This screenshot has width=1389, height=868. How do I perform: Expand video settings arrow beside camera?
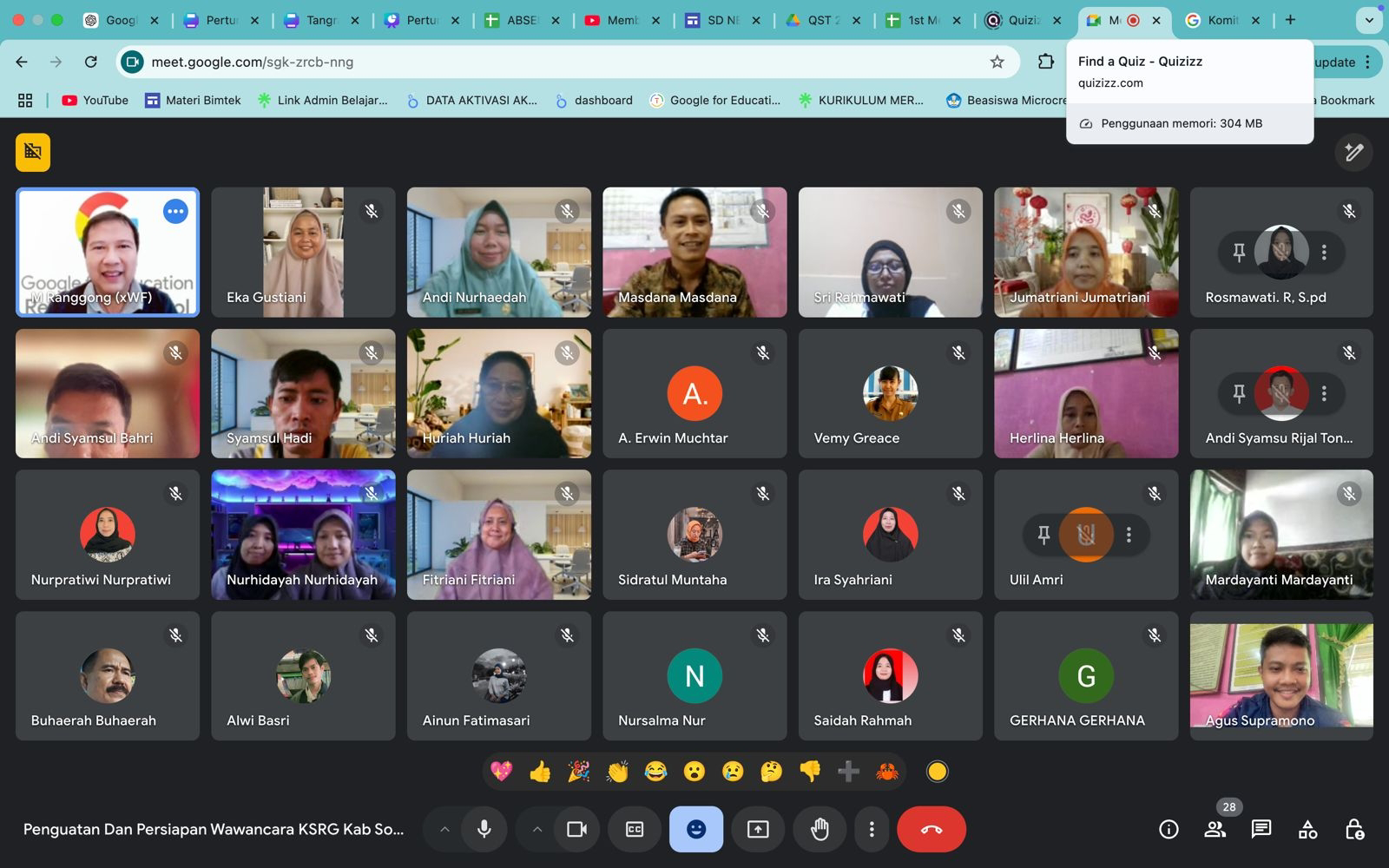[537, 829]
